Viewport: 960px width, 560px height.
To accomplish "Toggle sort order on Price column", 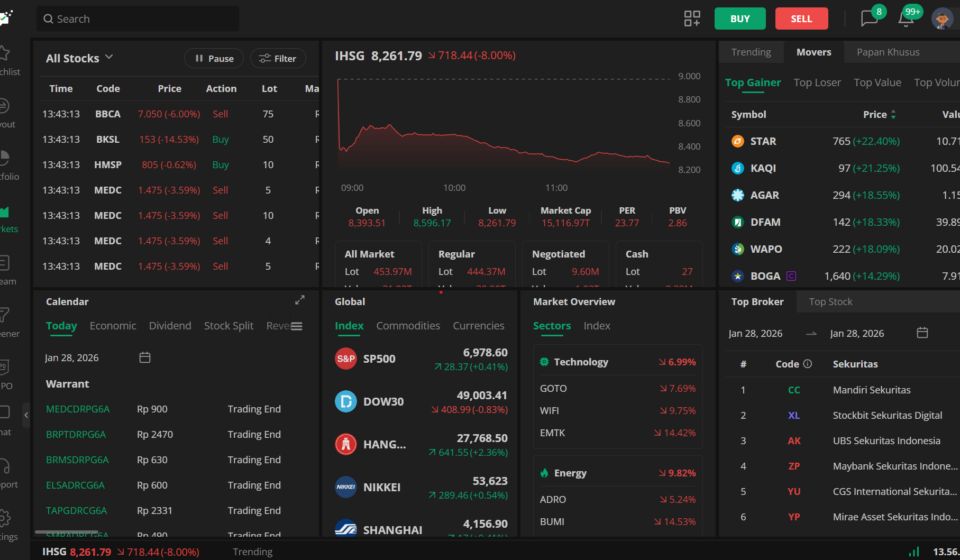I will coord(893,115).
